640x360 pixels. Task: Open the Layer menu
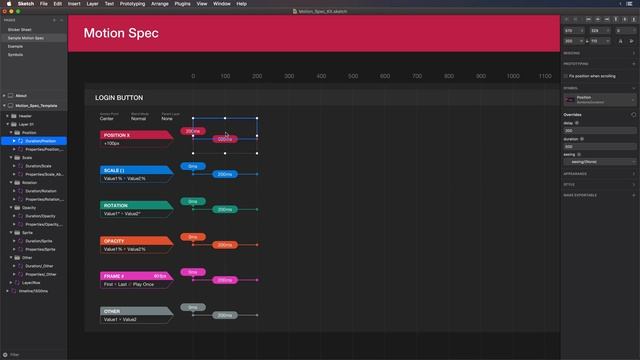(x=92, y=4)
